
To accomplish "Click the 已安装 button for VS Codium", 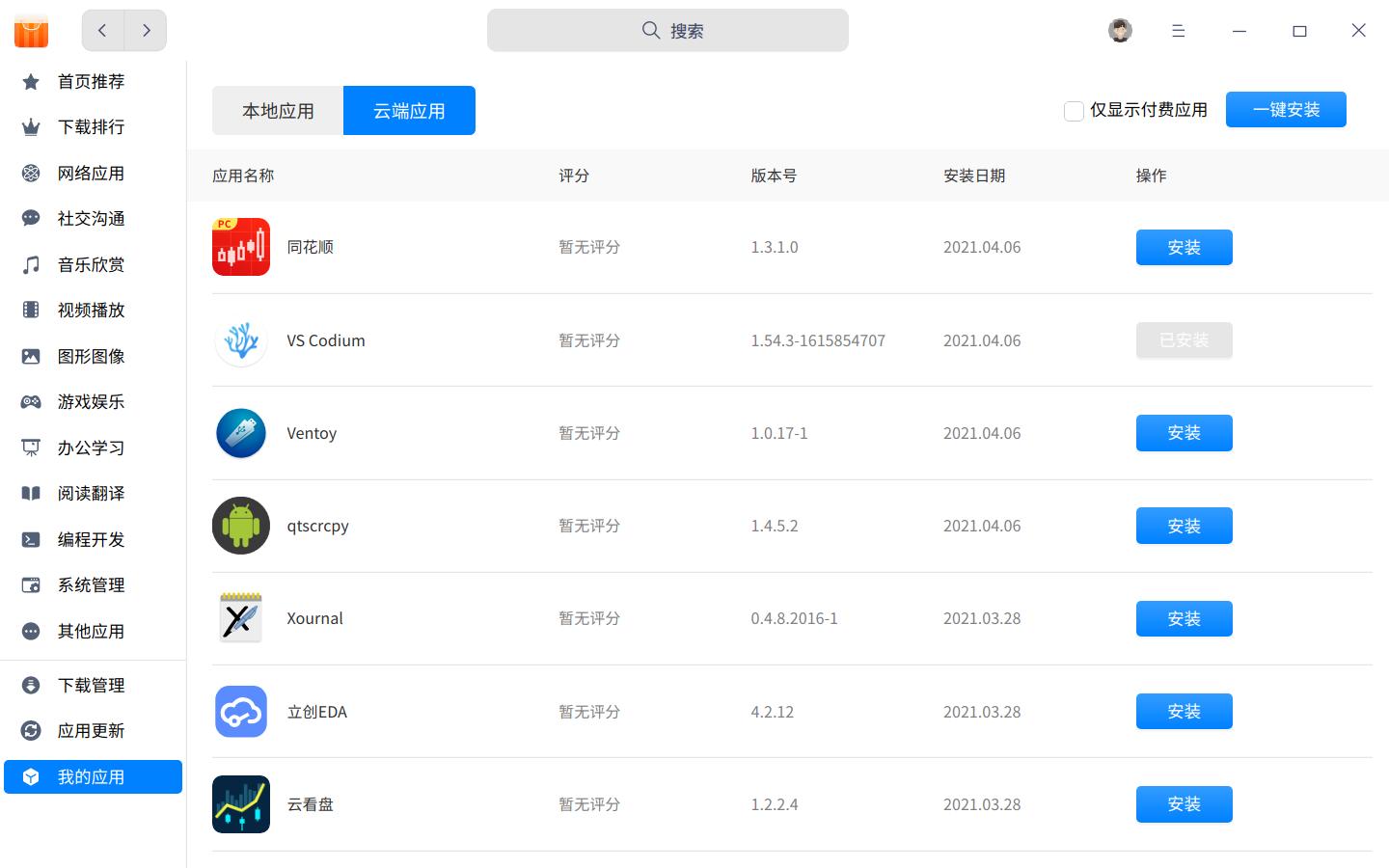I will point(1185,340).
